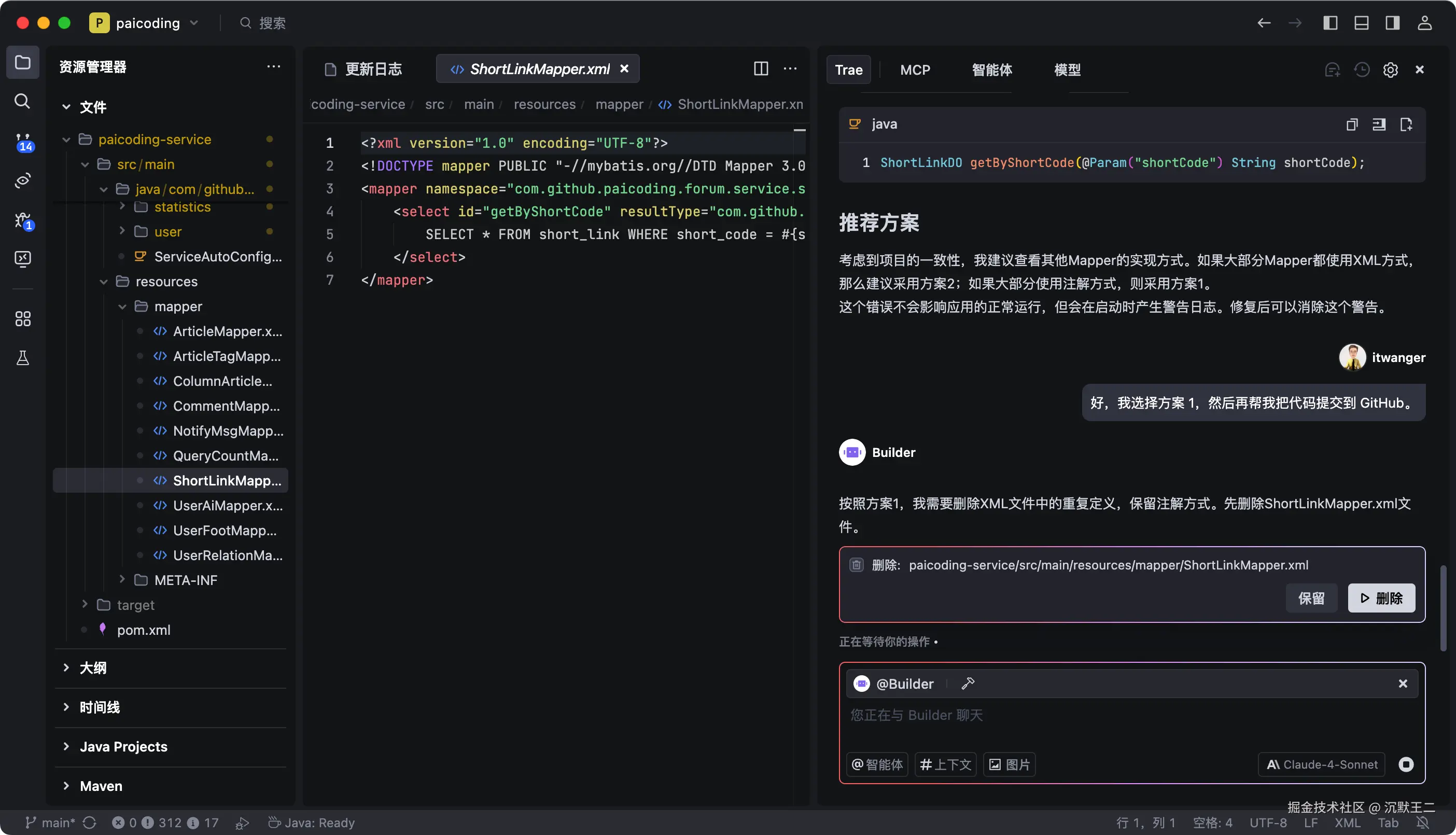Image resolution: width=1456 pixels, height=835 pixels.
Task: Toggle the left sidebar panel layout
Action: tap(1330, 23)
